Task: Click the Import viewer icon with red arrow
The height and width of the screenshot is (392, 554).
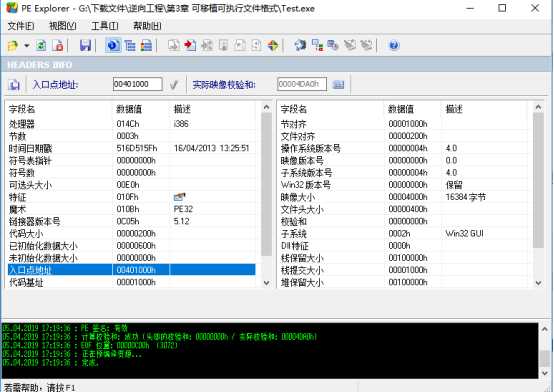Action: coord(190,46)
